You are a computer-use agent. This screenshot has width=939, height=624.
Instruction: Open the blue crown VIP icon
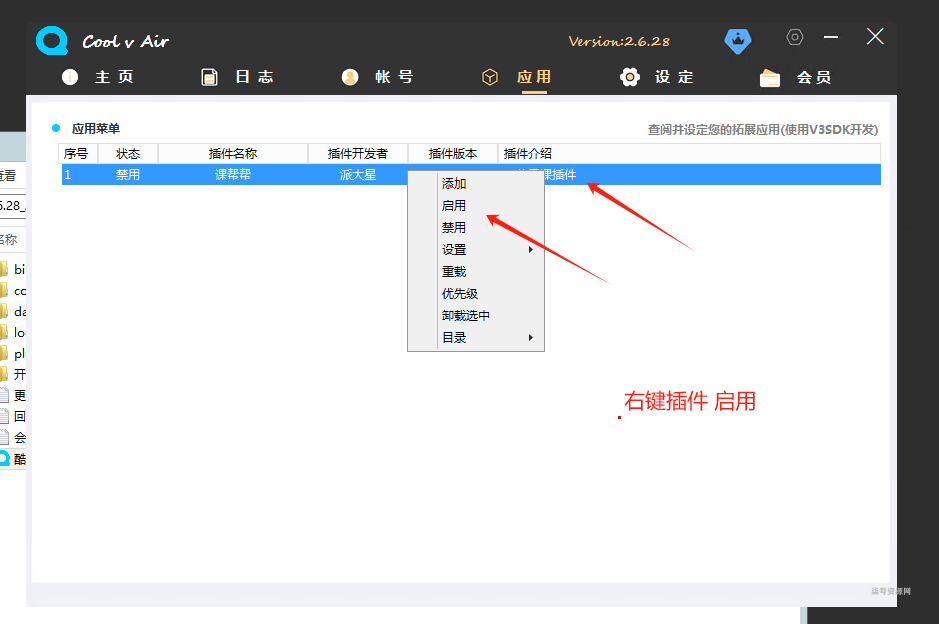point(737,41)
